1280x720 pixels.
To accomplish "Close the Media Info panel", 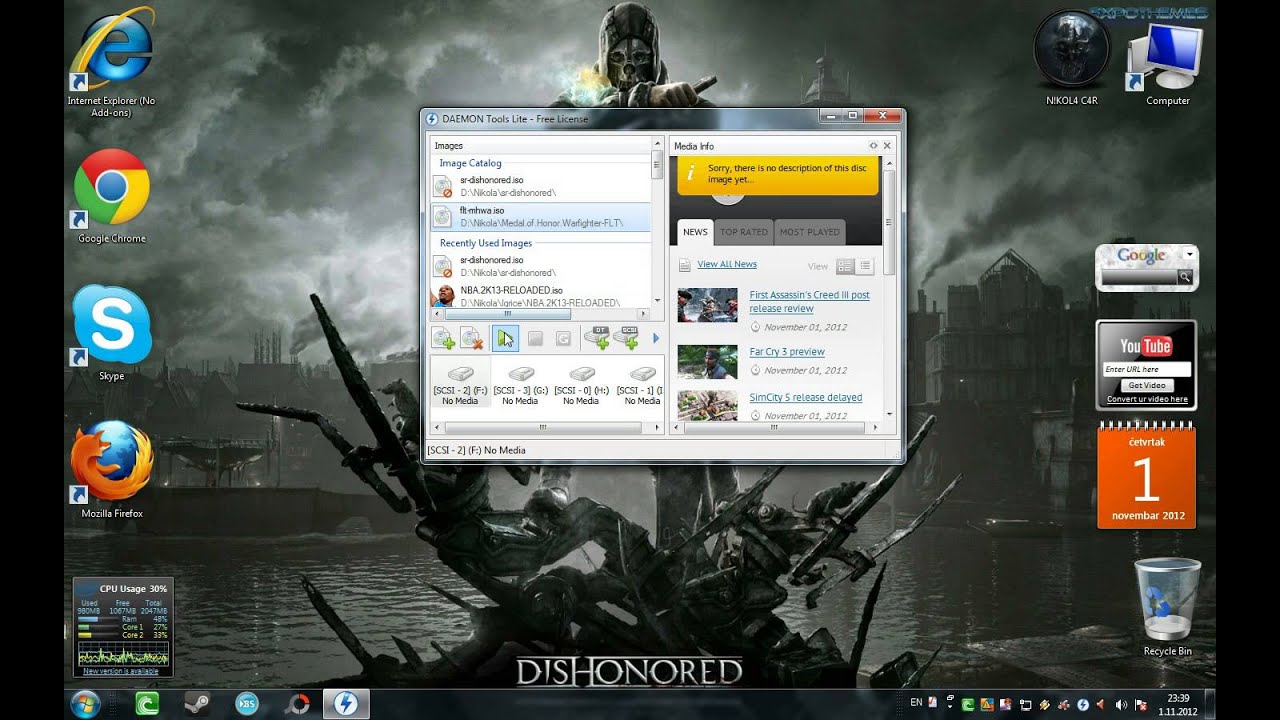I will [x=887, y=146].
